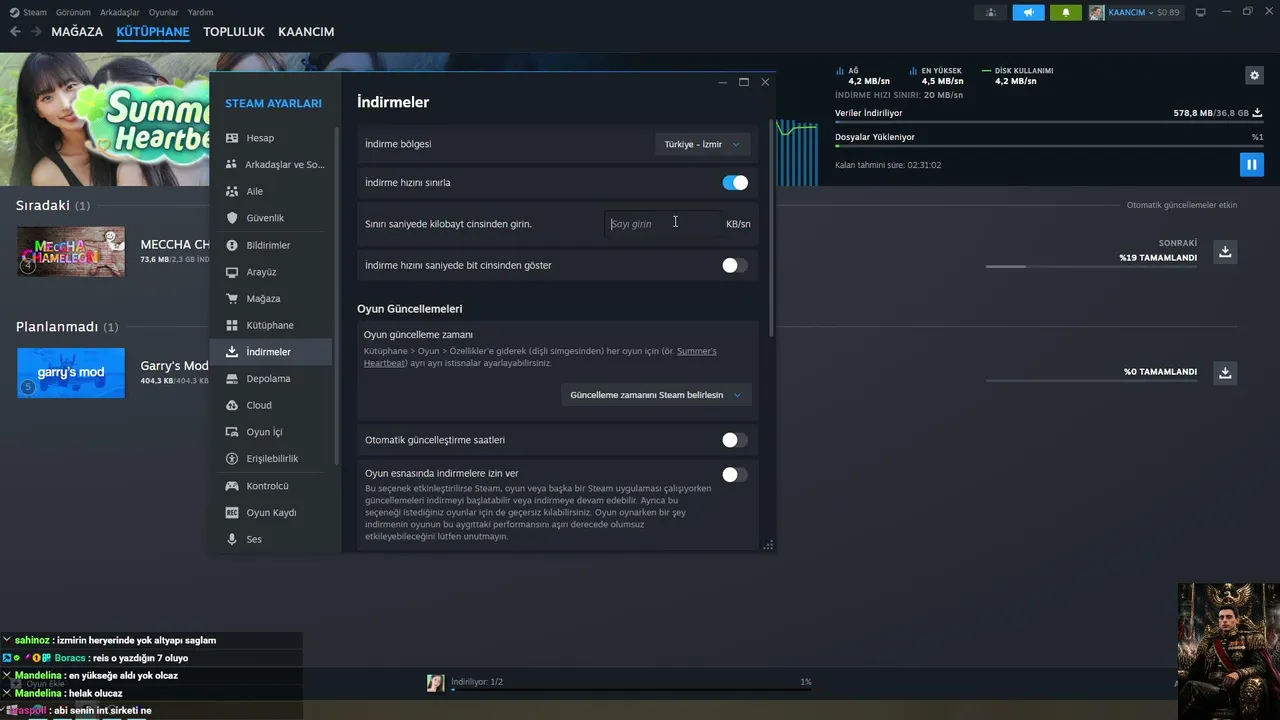The width and height of the screenshot is (1280, 720).
Task: Click the Sıradaki (1) section heading
Action: (53, 205)
